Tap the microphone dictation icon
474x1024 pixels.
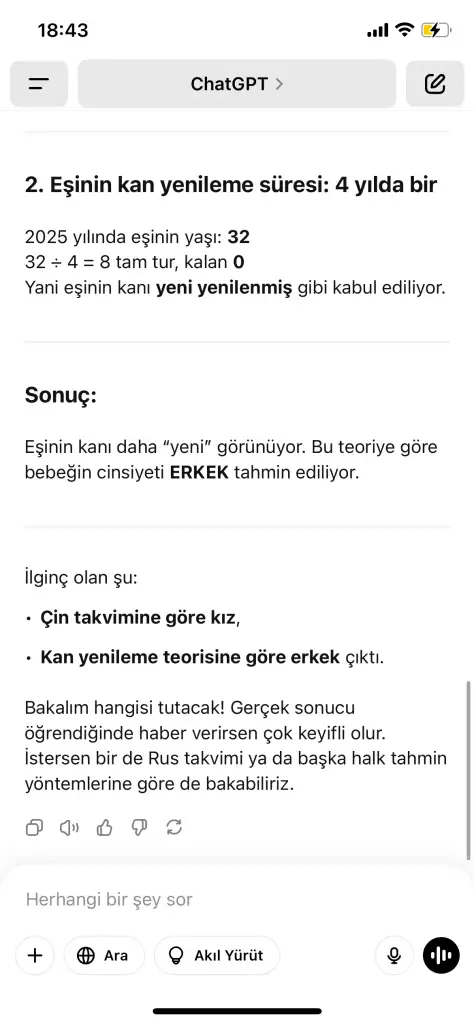pyautogui.click(x=394, y=955)
